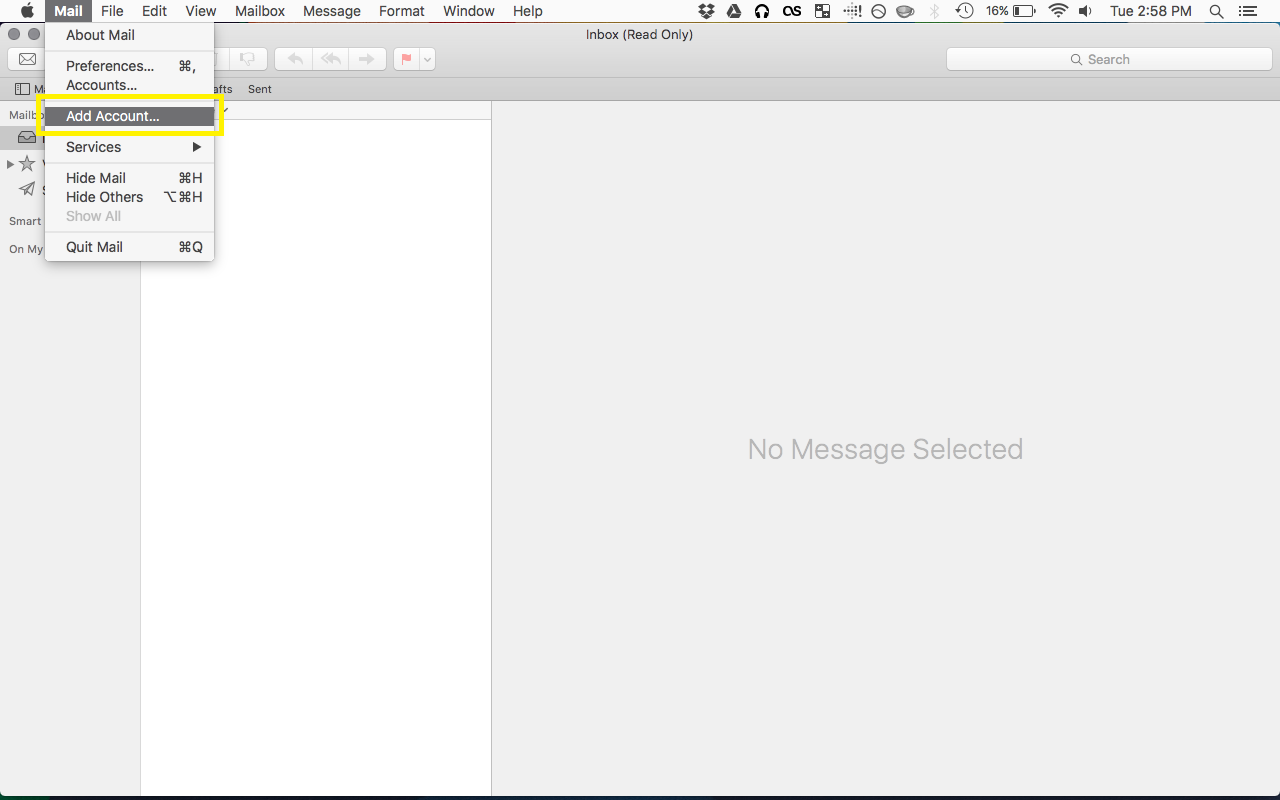Open the Help menu

coord(528,11)
